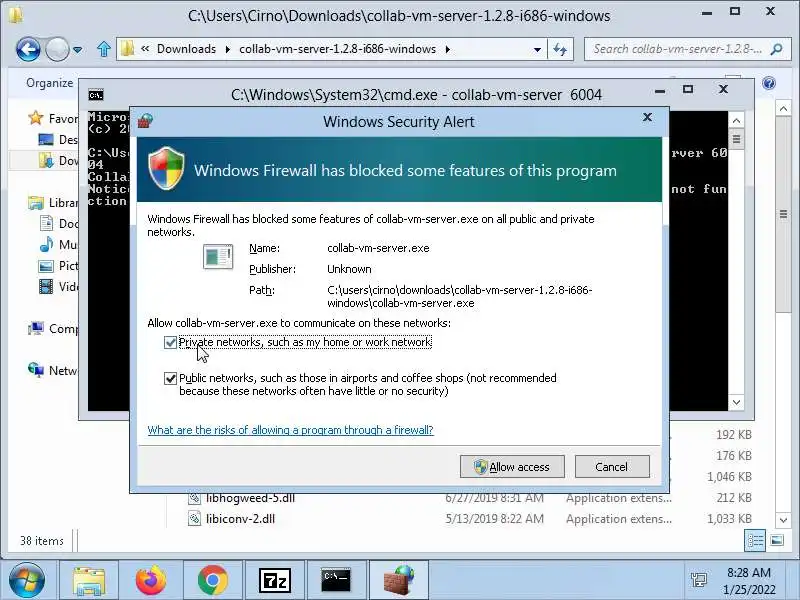Select Videos library in navigation pane
Screen dimensions: 800x600
click(x=58, y=286)
